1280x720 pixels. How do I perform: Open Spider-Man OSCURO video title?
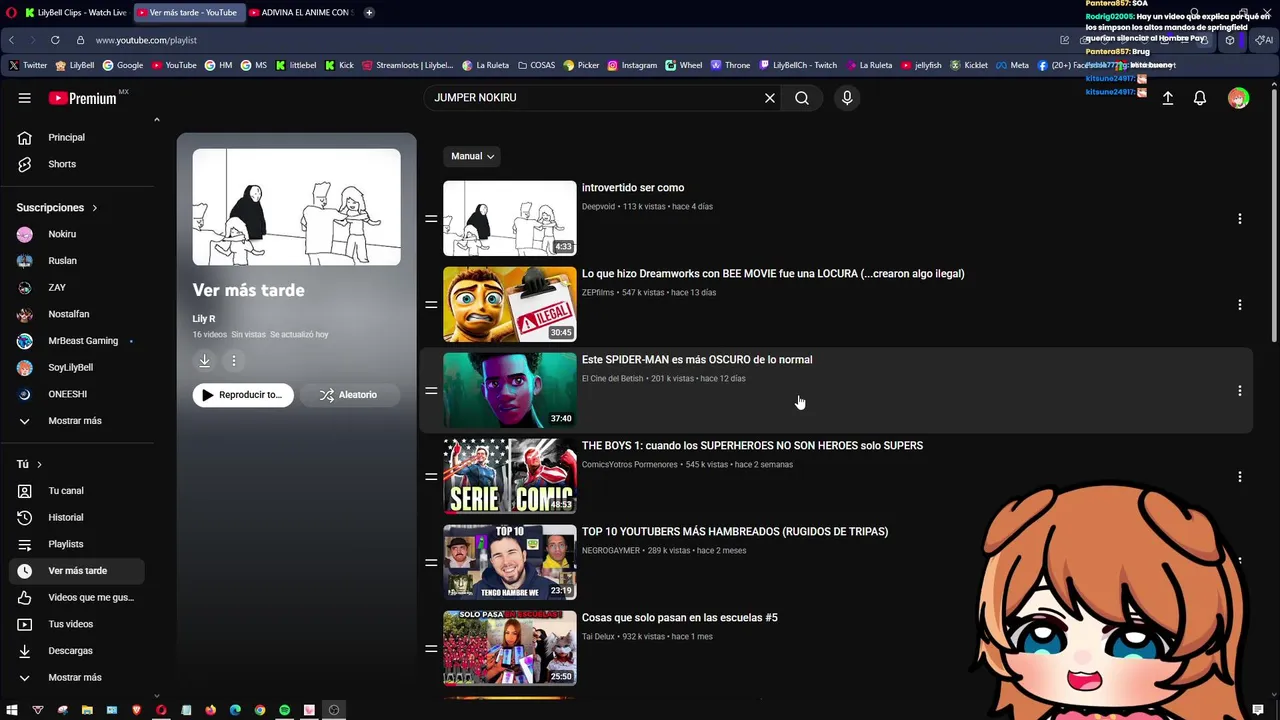tap(697, 360)
